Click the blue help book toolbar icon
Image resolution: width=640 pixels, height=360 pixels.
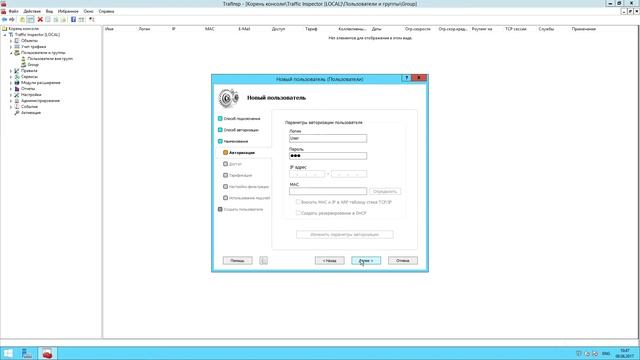pyautogui.click(x=73, y=20)
